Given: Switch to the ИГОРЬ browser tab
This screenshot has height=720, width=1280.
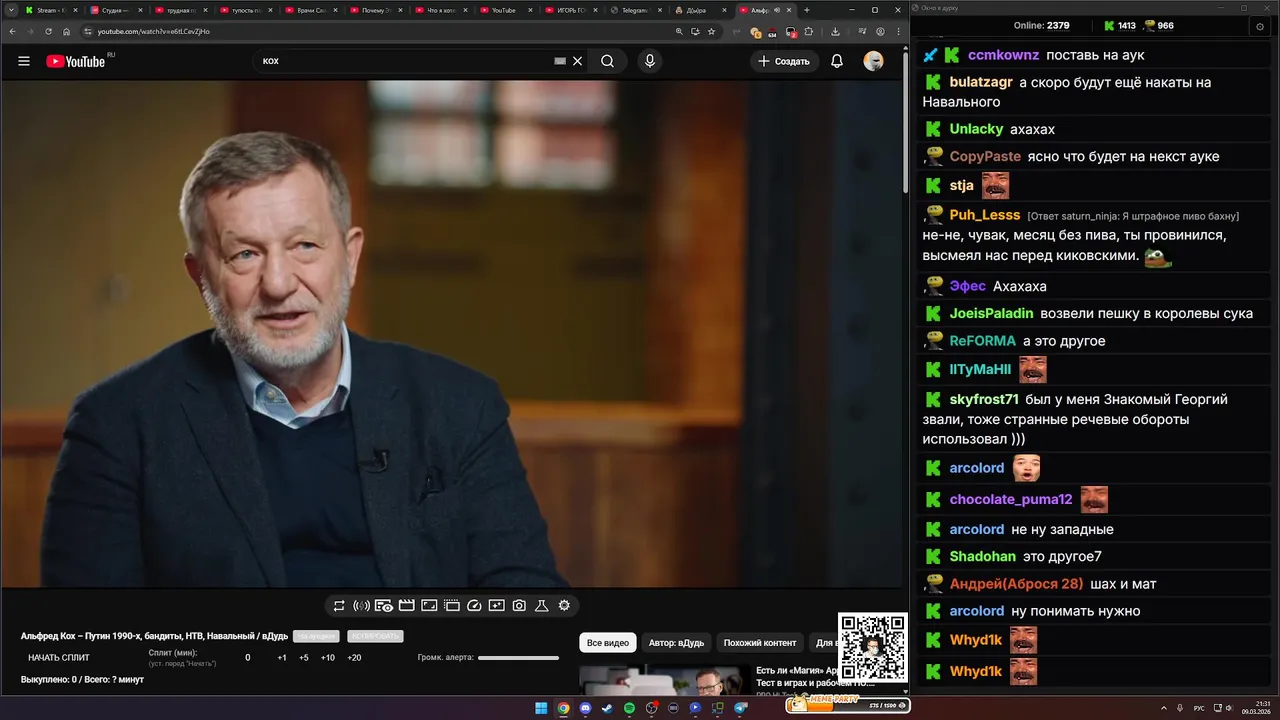Looking at the screenshot, I should click(570, 10).
